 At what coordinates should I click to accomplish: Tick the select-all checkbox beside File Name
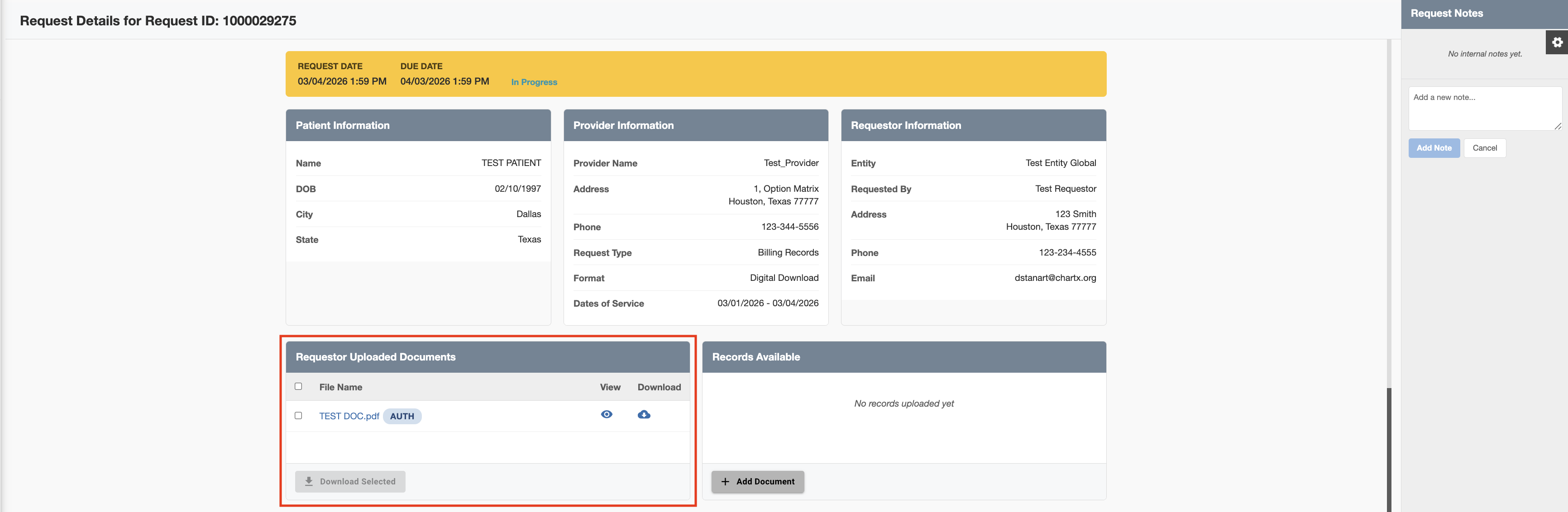tap(298, 387)
